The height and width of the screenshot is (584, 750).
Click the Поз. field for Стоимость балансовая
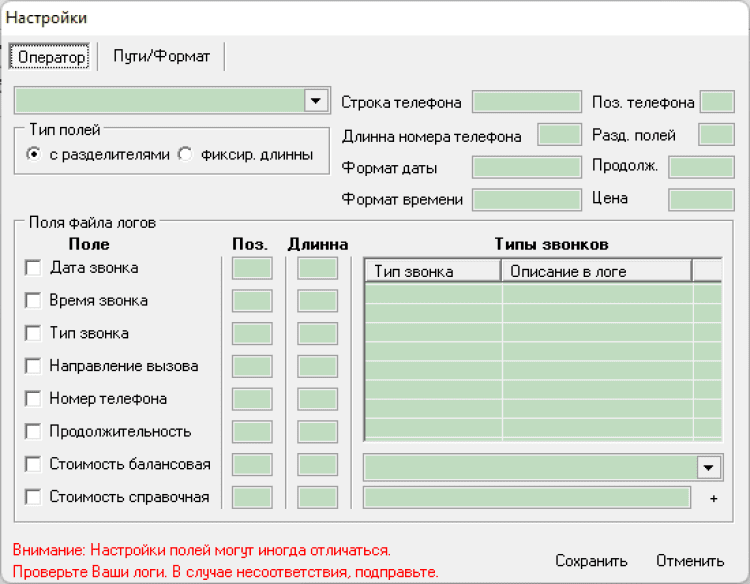click(x=252, y=464)
